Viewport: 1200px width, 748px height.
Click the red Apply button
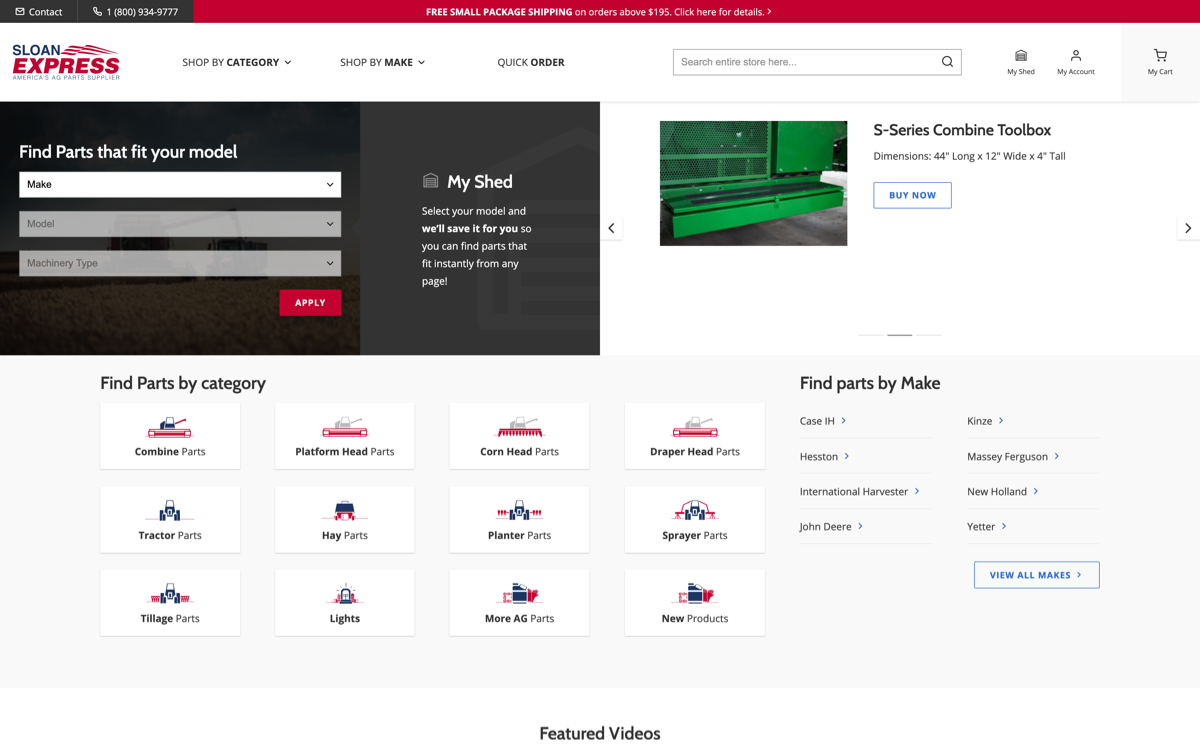tap(310, 303)
